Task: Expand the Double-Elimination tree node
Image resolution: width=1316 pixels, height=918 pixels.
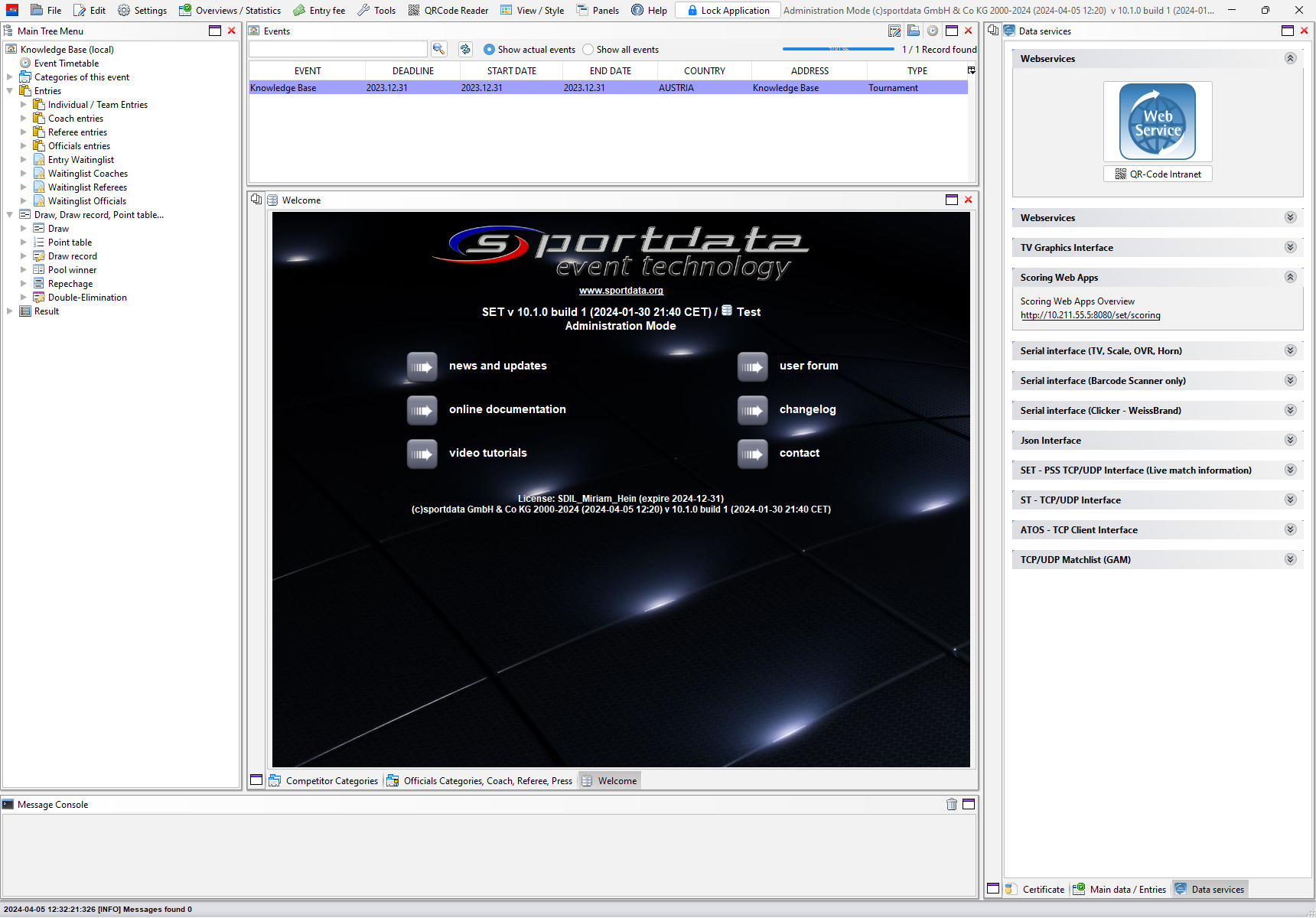Action: 24,298
